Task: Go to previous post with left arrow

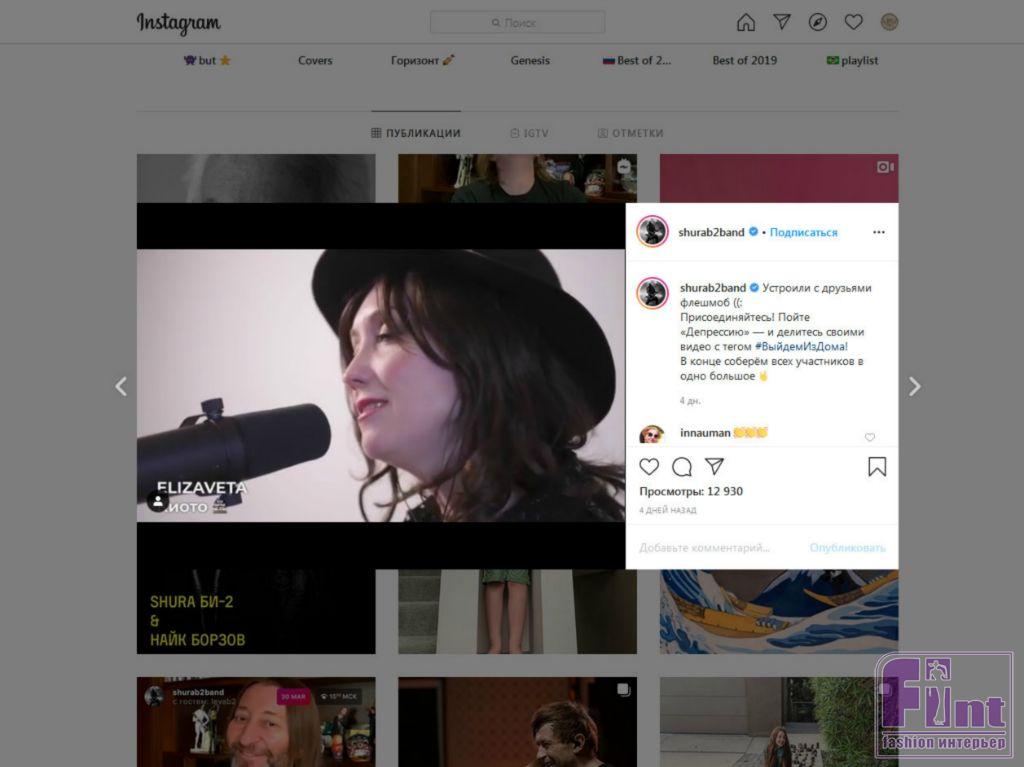Action: (121, 387)
